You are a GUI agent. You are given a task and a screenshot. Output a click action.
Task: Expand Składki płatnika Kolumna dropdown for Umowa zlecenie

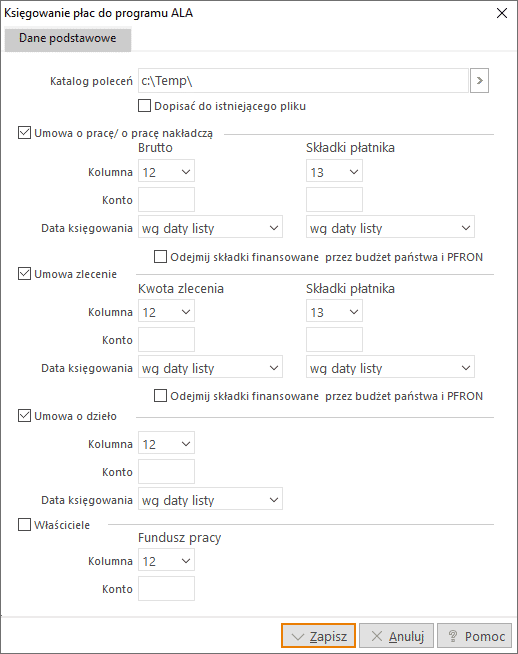point(334,312)
